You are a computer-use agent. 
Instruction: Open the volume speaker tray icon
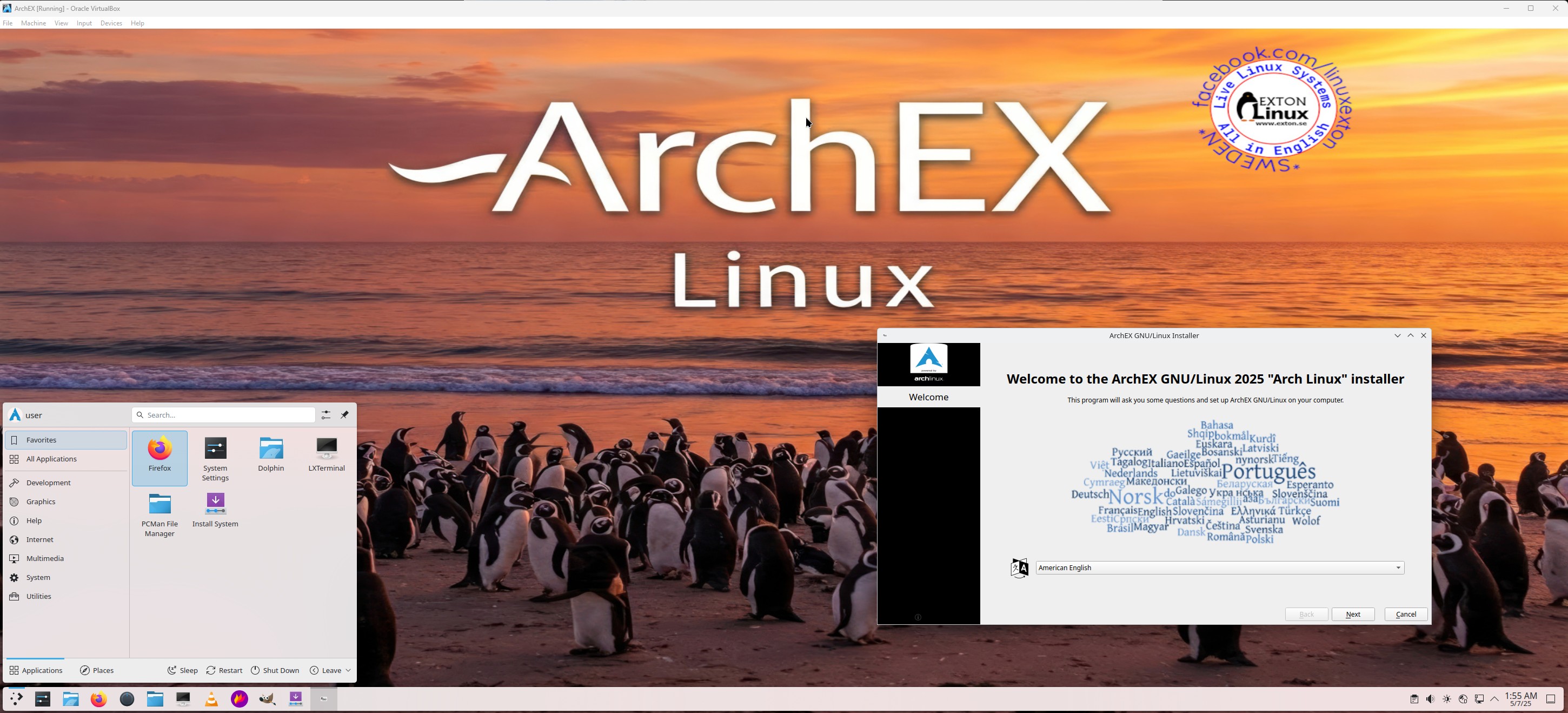point(1431,699)
